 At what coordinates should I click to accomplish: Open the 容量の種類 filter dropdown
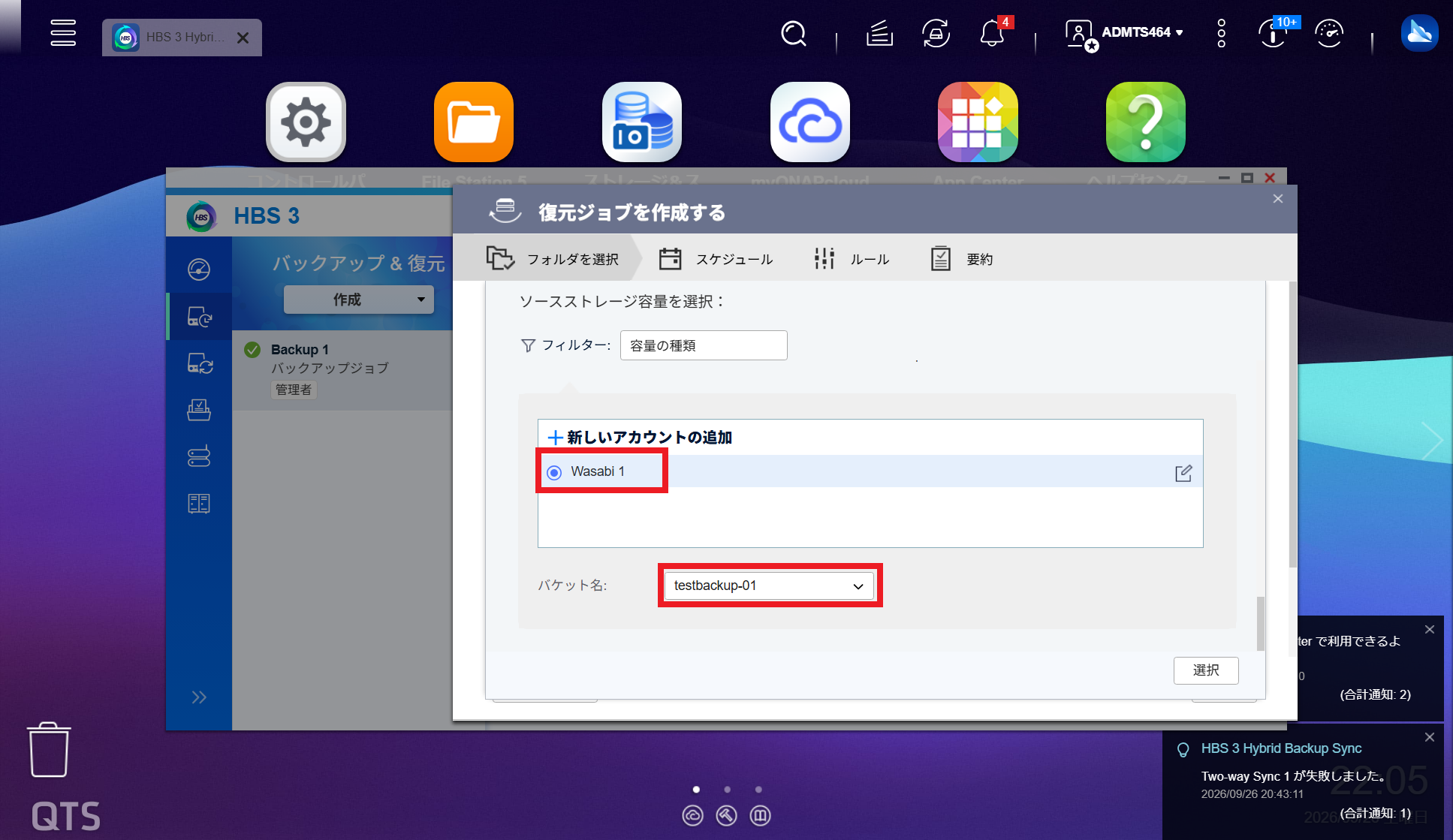click(x=704, y=345)
